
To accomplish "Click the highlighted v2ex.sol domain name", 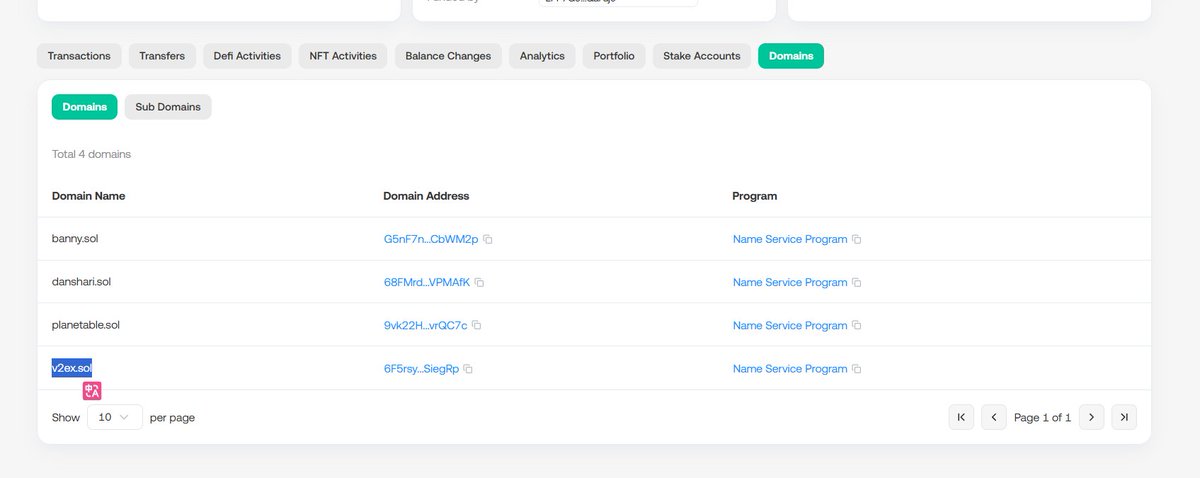I will (72, 369).
